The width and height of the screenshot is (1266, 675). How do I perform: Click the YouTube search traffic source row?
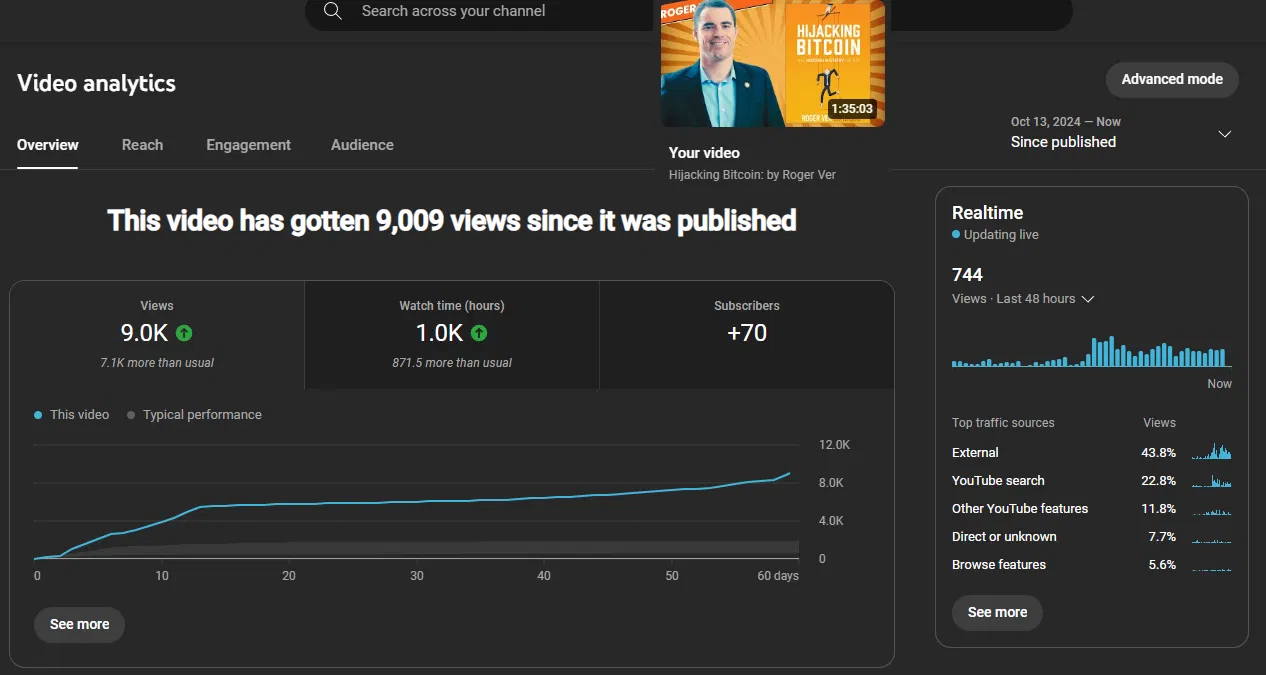(x=1091, y=481)
